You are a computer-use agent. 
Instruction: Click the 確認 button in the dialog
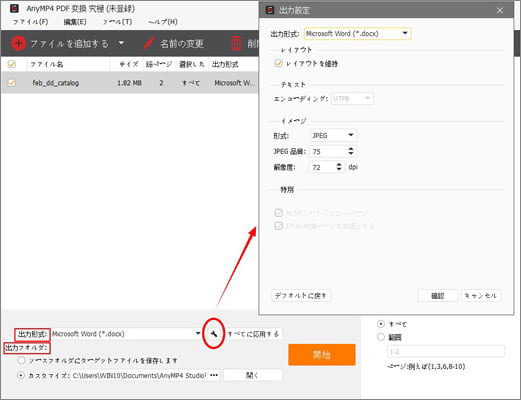pos(438,295)
